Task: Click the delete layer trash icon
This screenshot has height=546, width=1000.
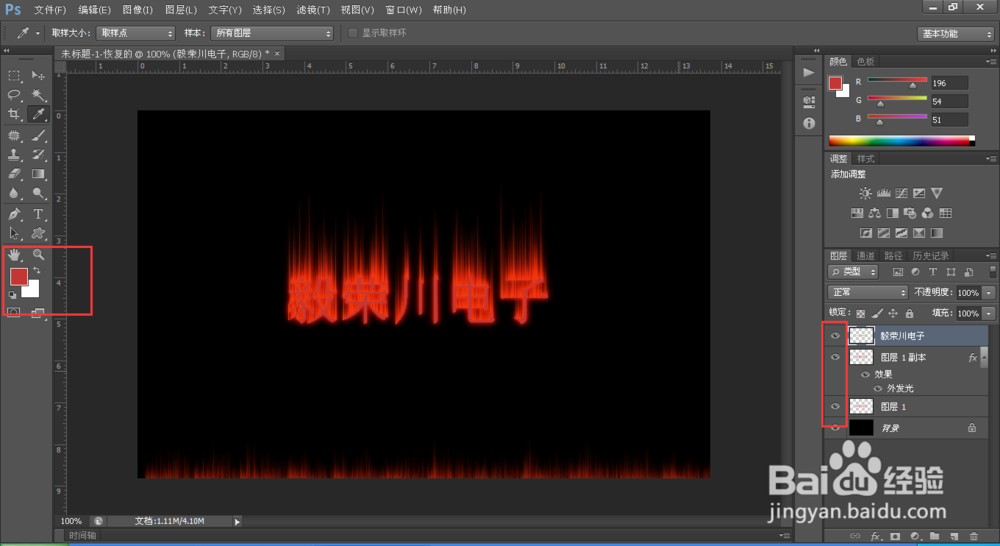Action: point(973,536)
